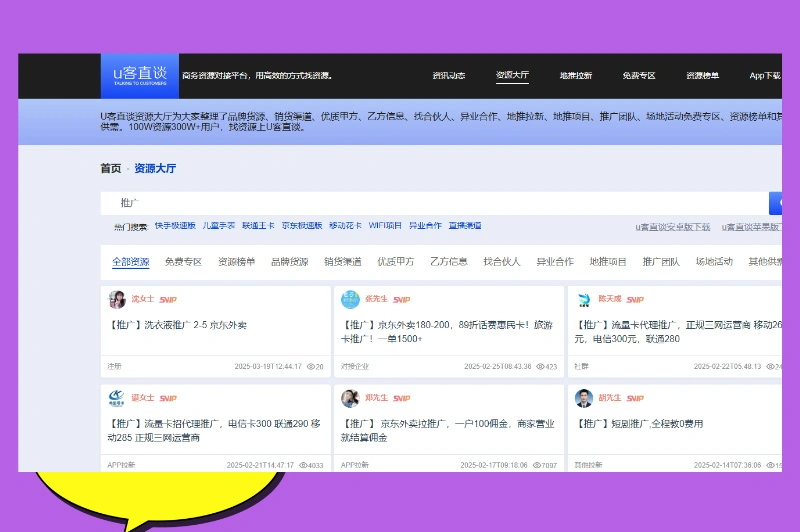800x532 pixels.
Task: Click hot search 京东极速版
Action: tap(302, 225)
